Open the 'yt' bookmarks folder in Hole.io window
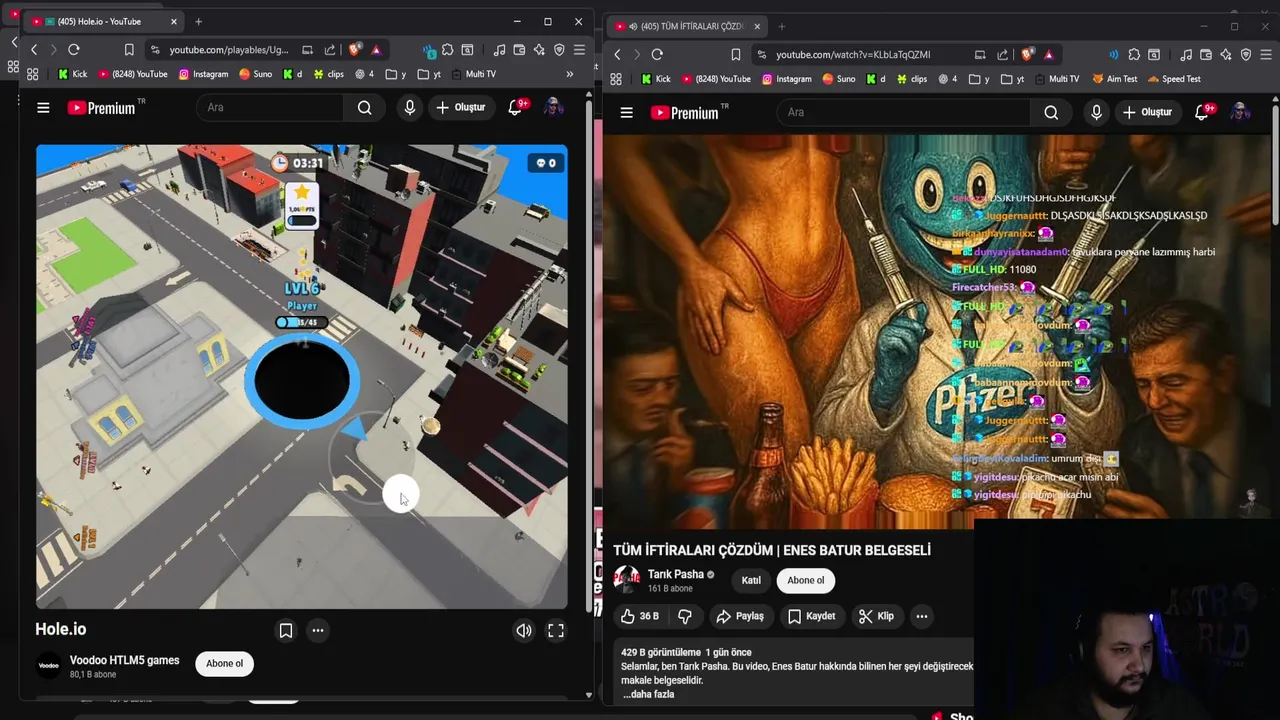 click(x=429, y=74)
